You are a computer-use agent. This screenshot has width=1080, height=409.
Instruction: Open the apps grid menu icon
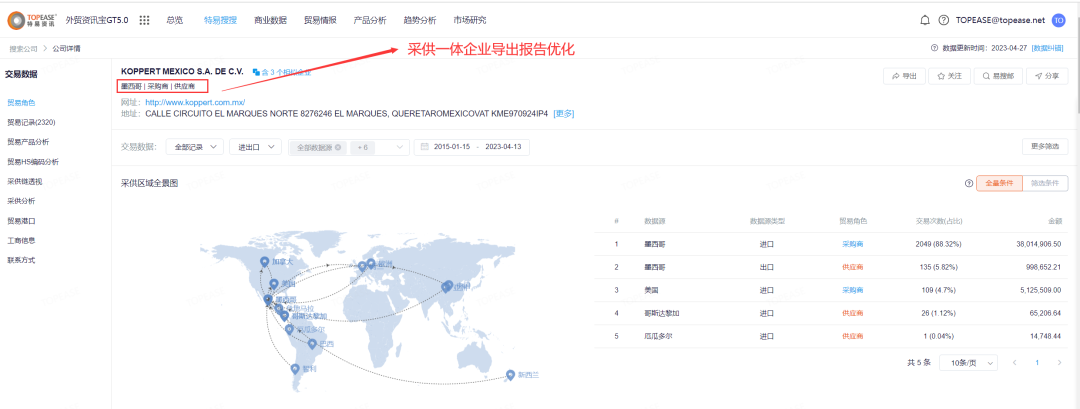144,21
